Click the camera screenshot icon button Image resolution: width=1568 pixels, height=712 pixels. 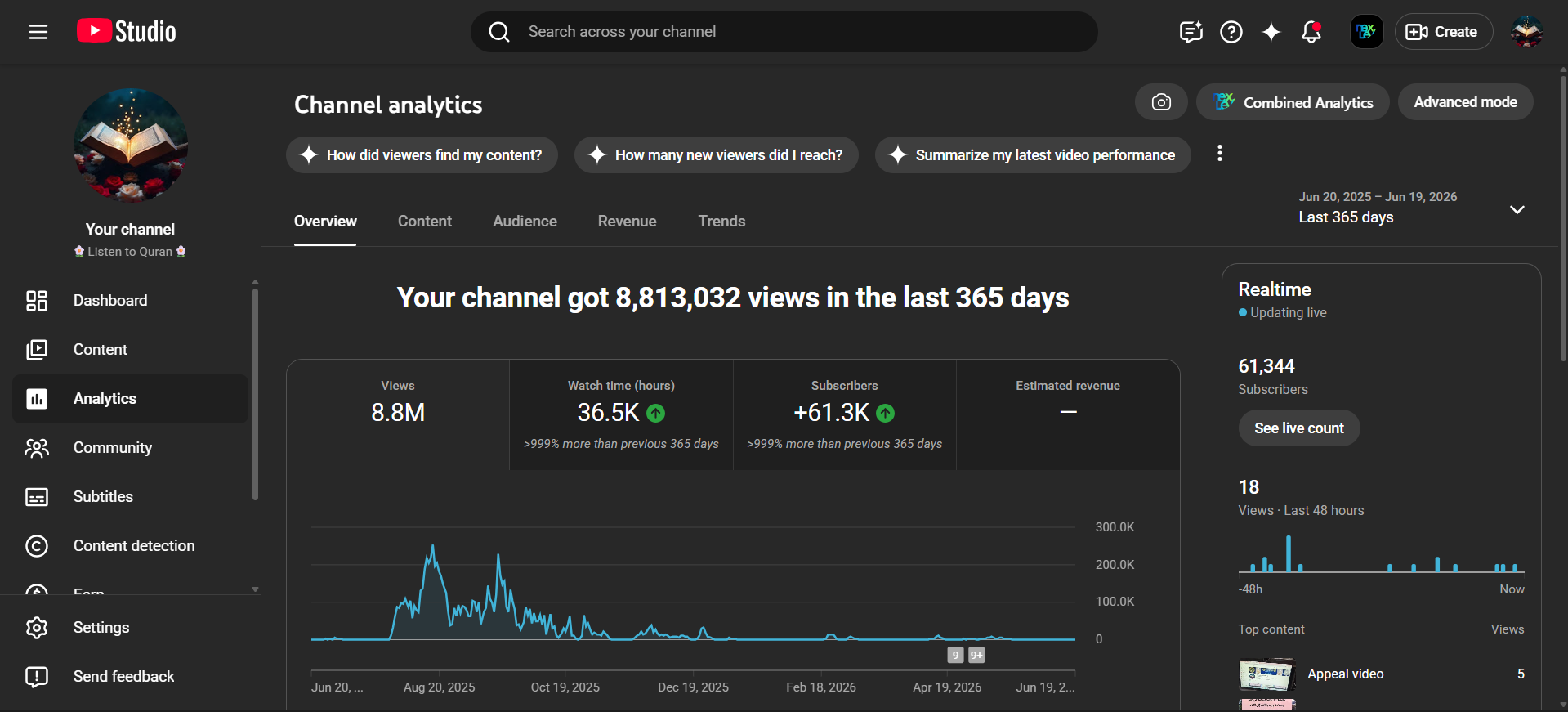click(x=1161, y=102)
